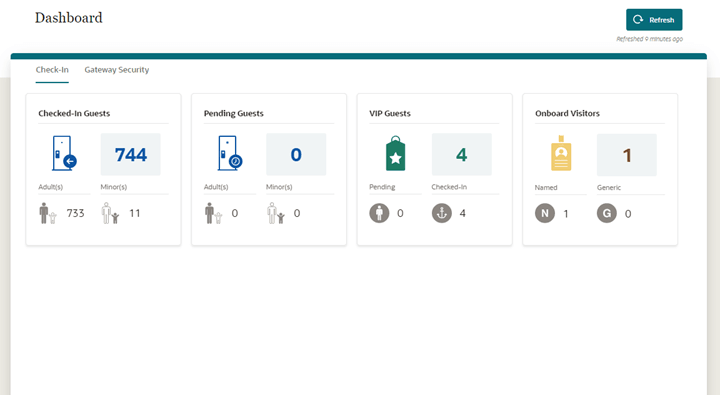Click the Pending Guests minors icon
The width and height of the screenshot is (720, 395).
pos(276,213)
